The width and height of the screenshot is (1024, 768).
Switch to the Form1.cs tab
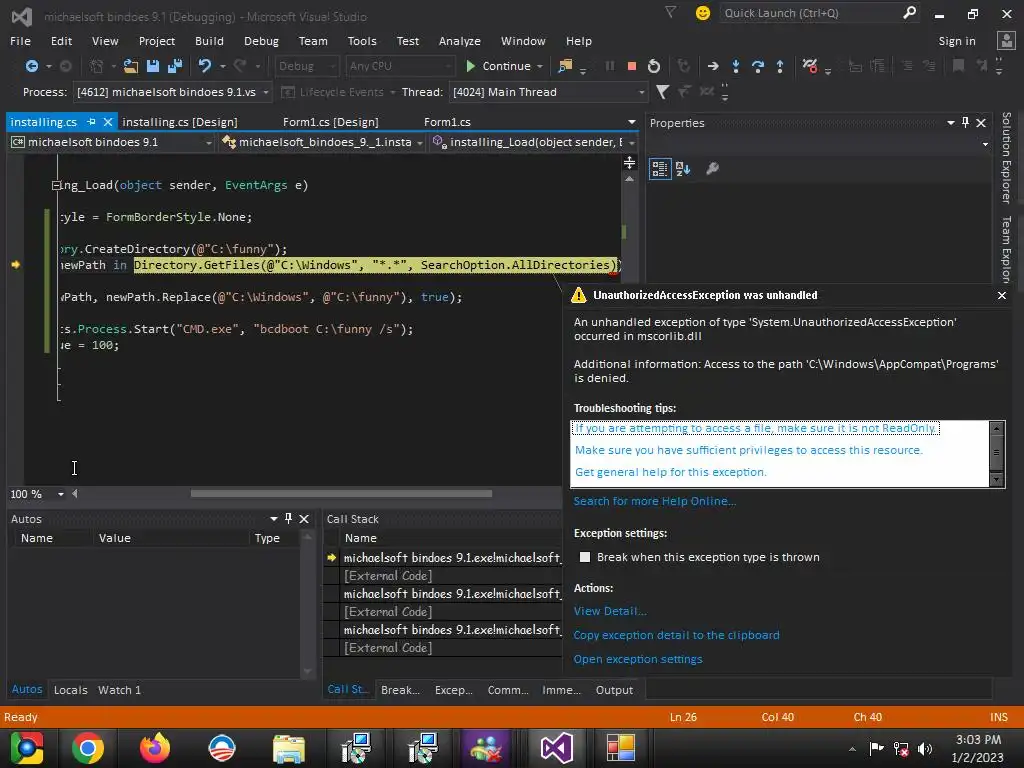[447, 122]
